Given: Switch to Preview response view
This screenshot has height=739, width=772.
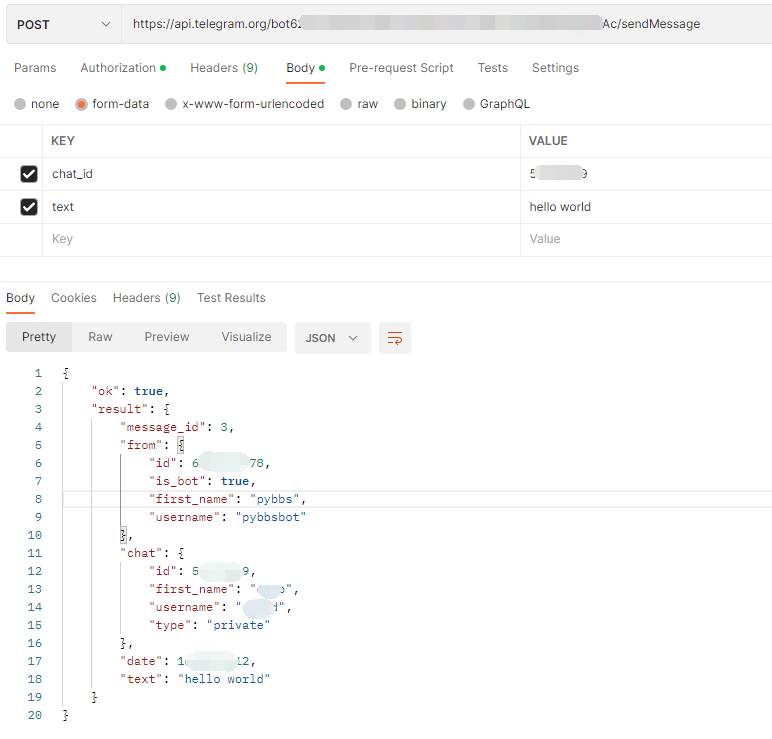Looking at the screenshot, I should click(167, 337).
